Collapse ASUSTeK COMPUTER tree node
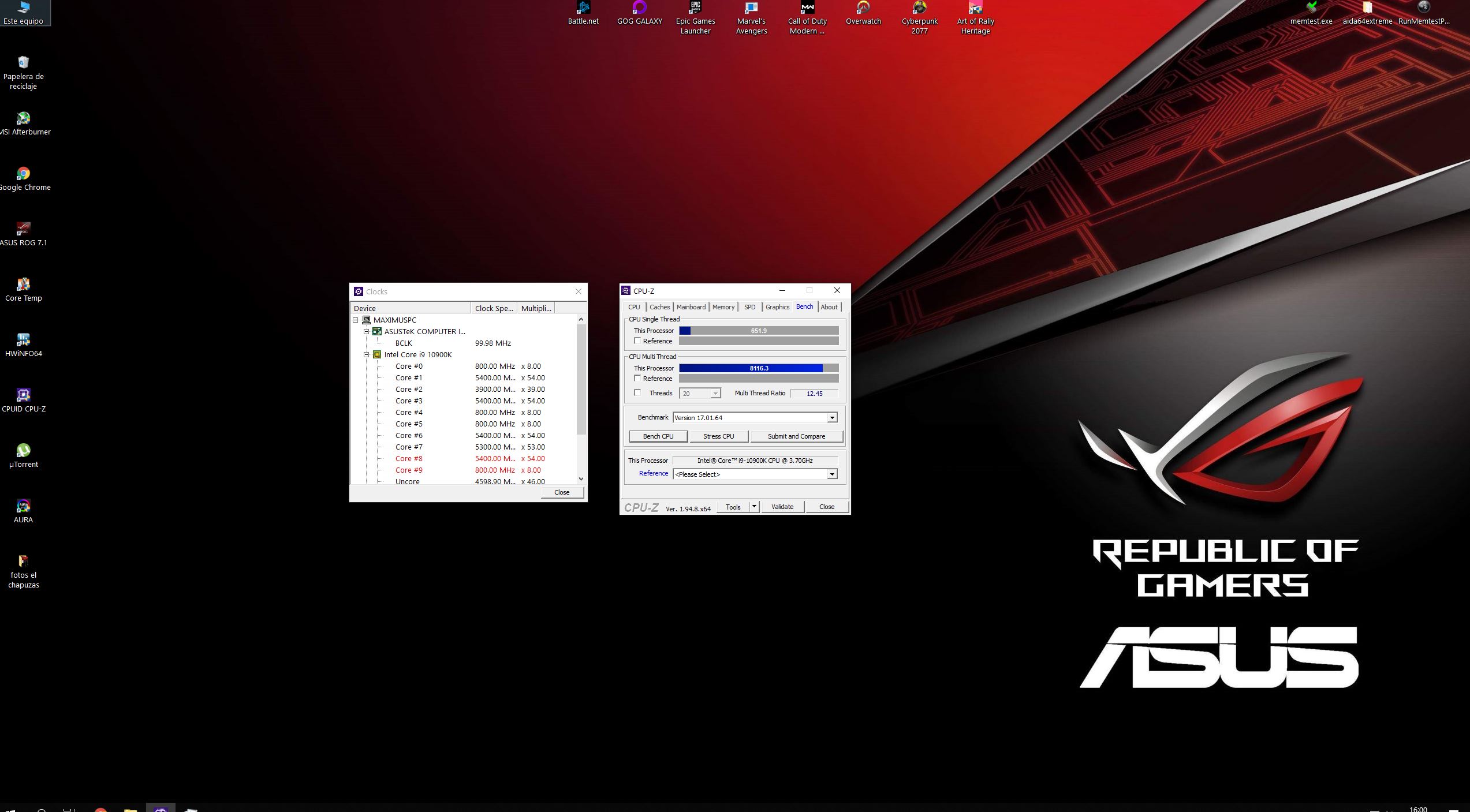Image resolution: width=1470 pixels, height=812 pixels. (367, 332)
